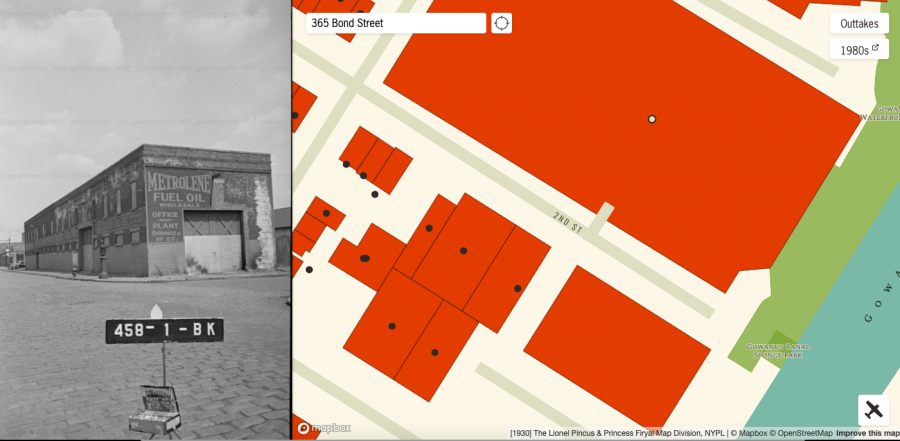Viewport: 900px width, 441px height.
Task: Select the elongated double-dot photo marker
Action: [364, 258]
